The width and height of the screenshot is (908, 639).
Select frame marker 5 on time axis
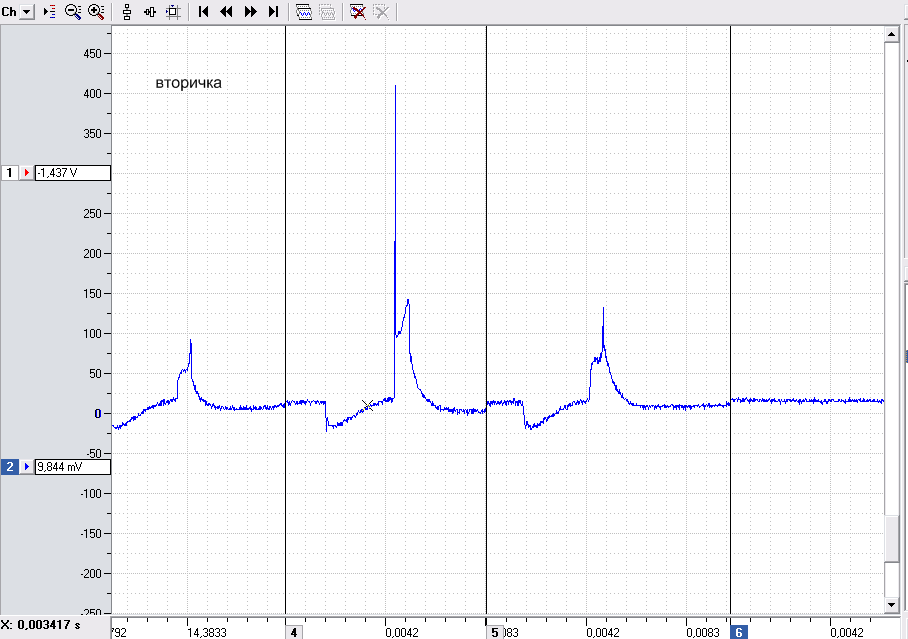[494, 632]
